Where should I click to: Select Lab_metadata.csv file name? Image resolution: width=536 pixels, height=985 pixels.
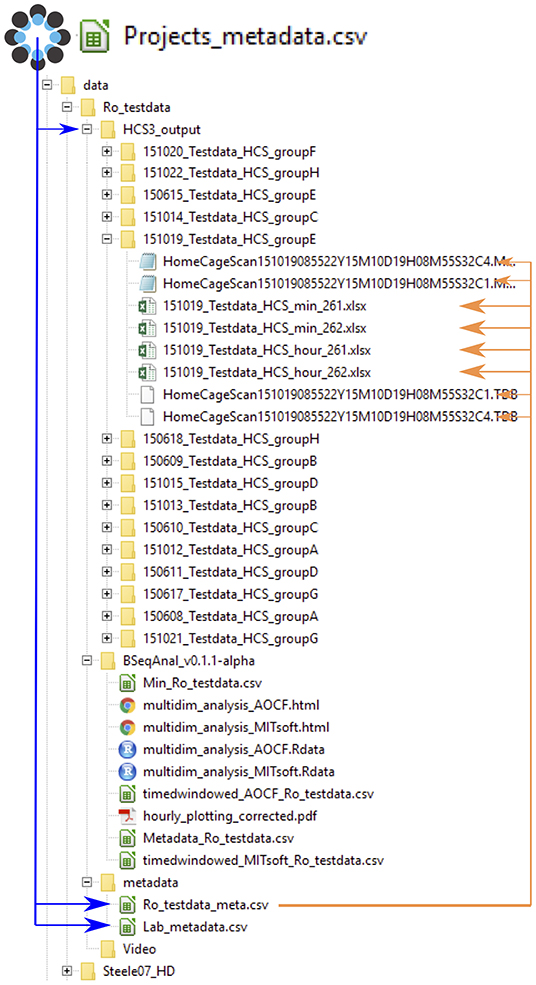195,927
